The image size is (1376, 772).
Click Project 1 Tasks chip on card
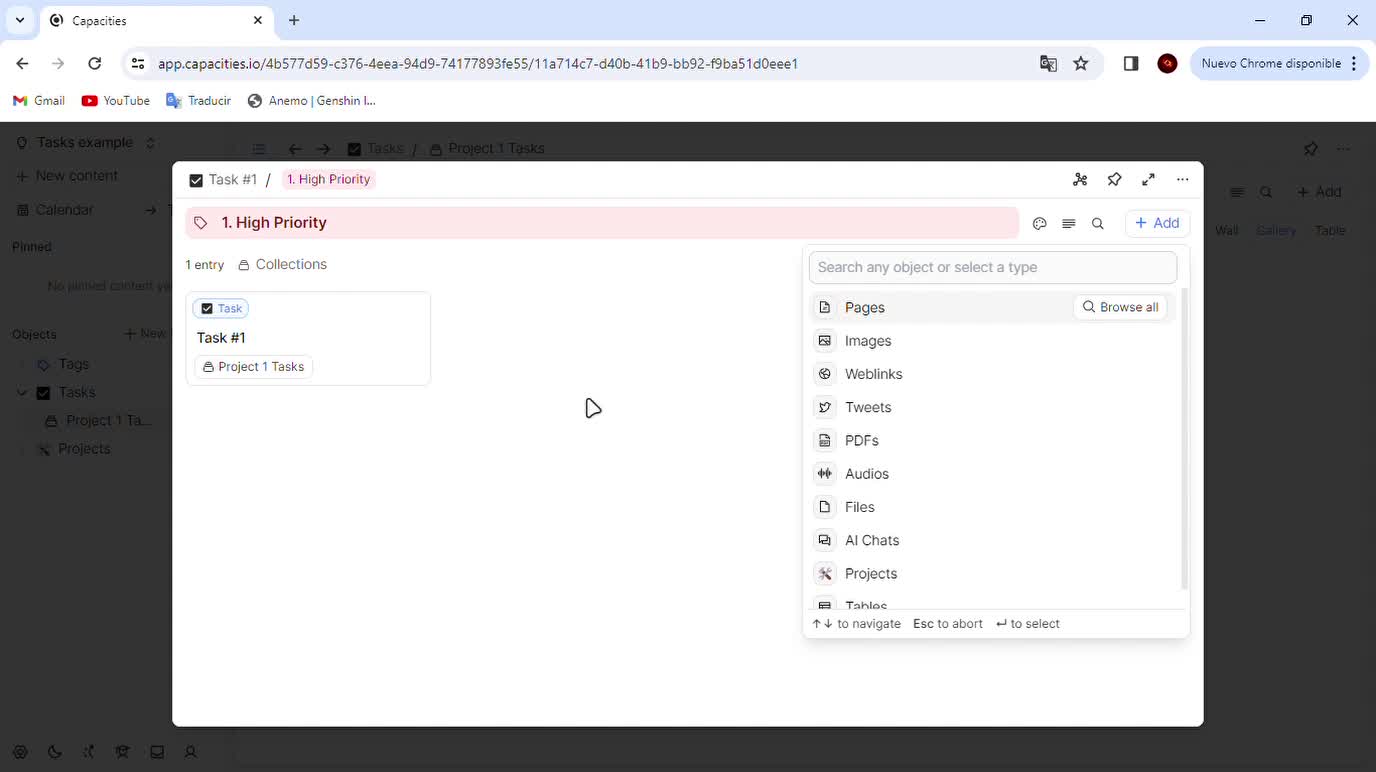tap(254, 367)
